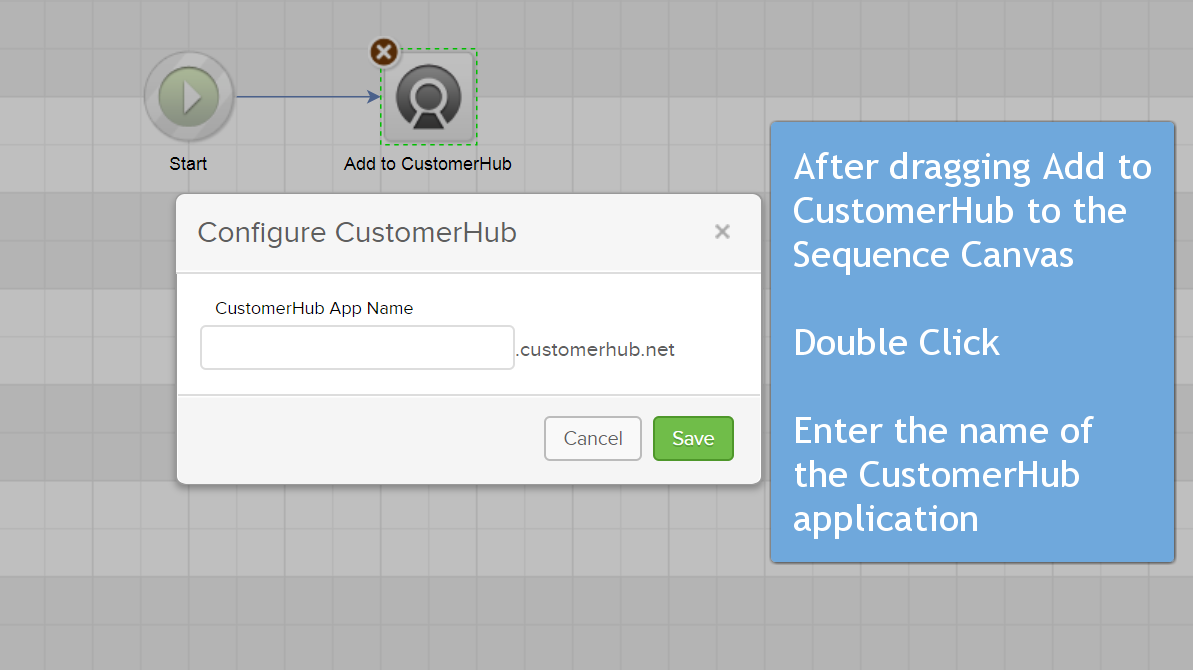Click the 'CustomerHub App Name' label
The height and width of the screenshot is (670, 1193).
pyautogui.click(x=314, y=308)
